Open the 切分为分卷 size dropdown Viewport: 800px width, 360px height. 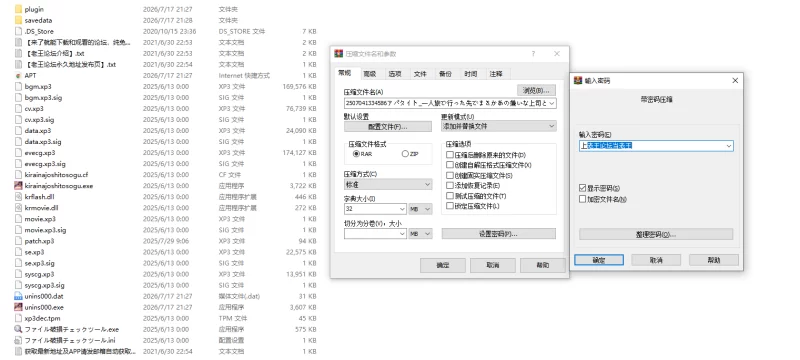(x=402, y=234)
